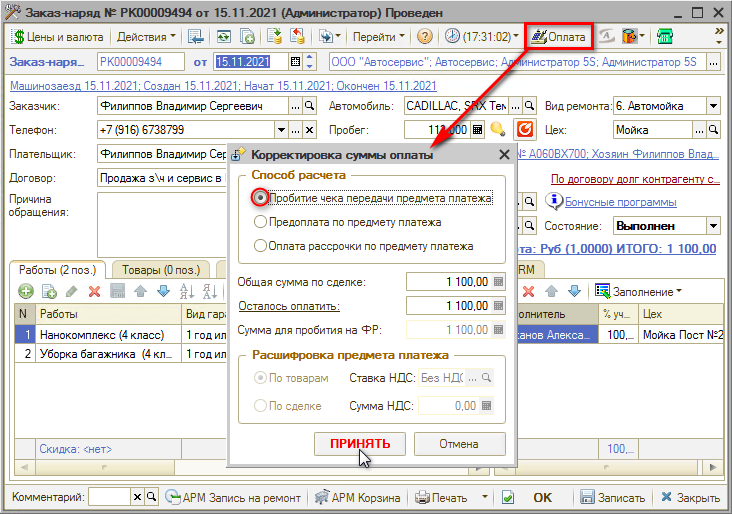Open the Действия dropdown menu
732x514 pixels.
tap(146, 37)
